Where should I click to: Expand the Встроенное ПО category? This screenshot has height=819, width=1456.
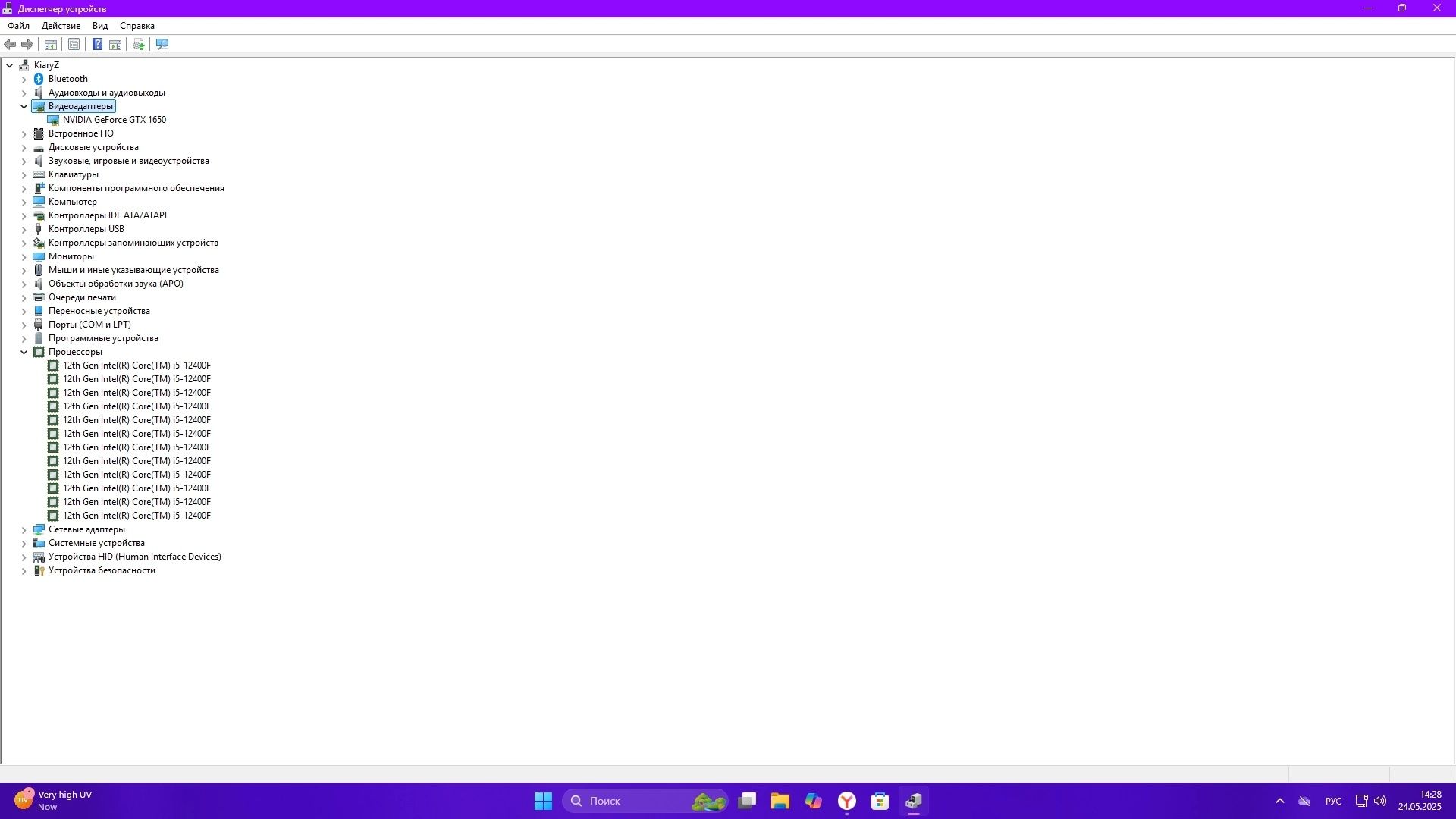[x=24, y=133]
